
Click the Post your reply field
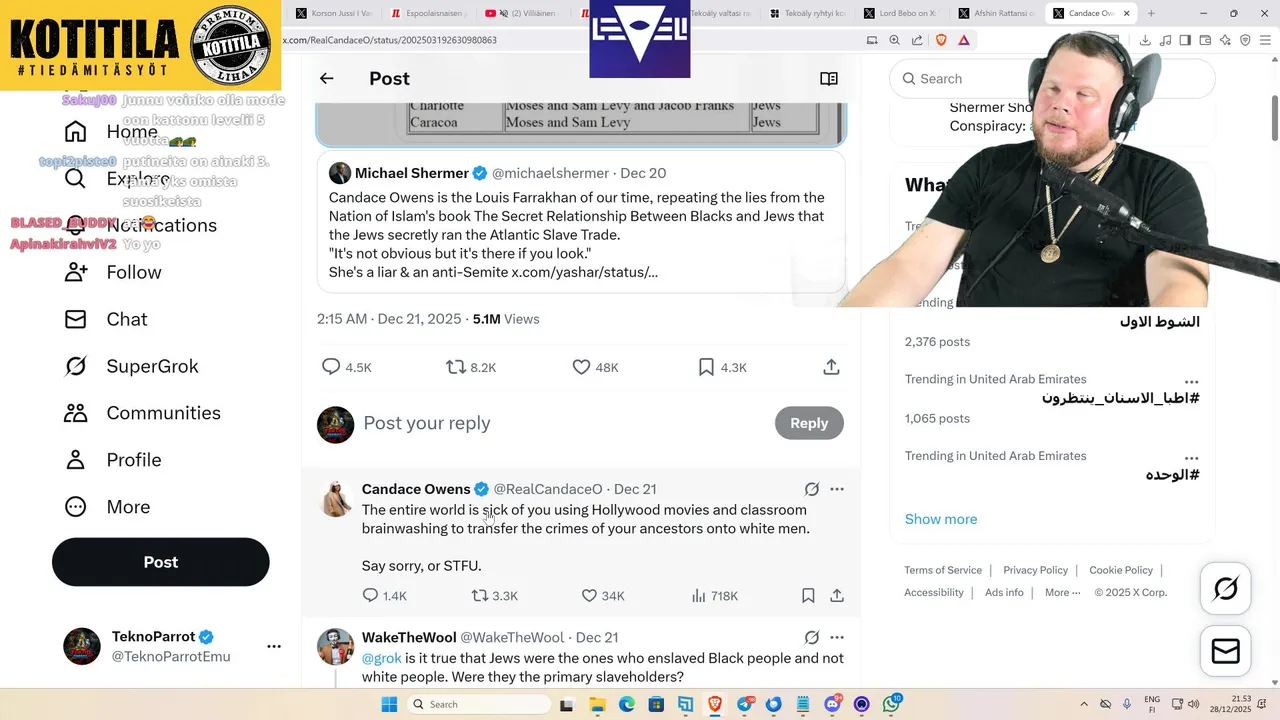[560, 423]
